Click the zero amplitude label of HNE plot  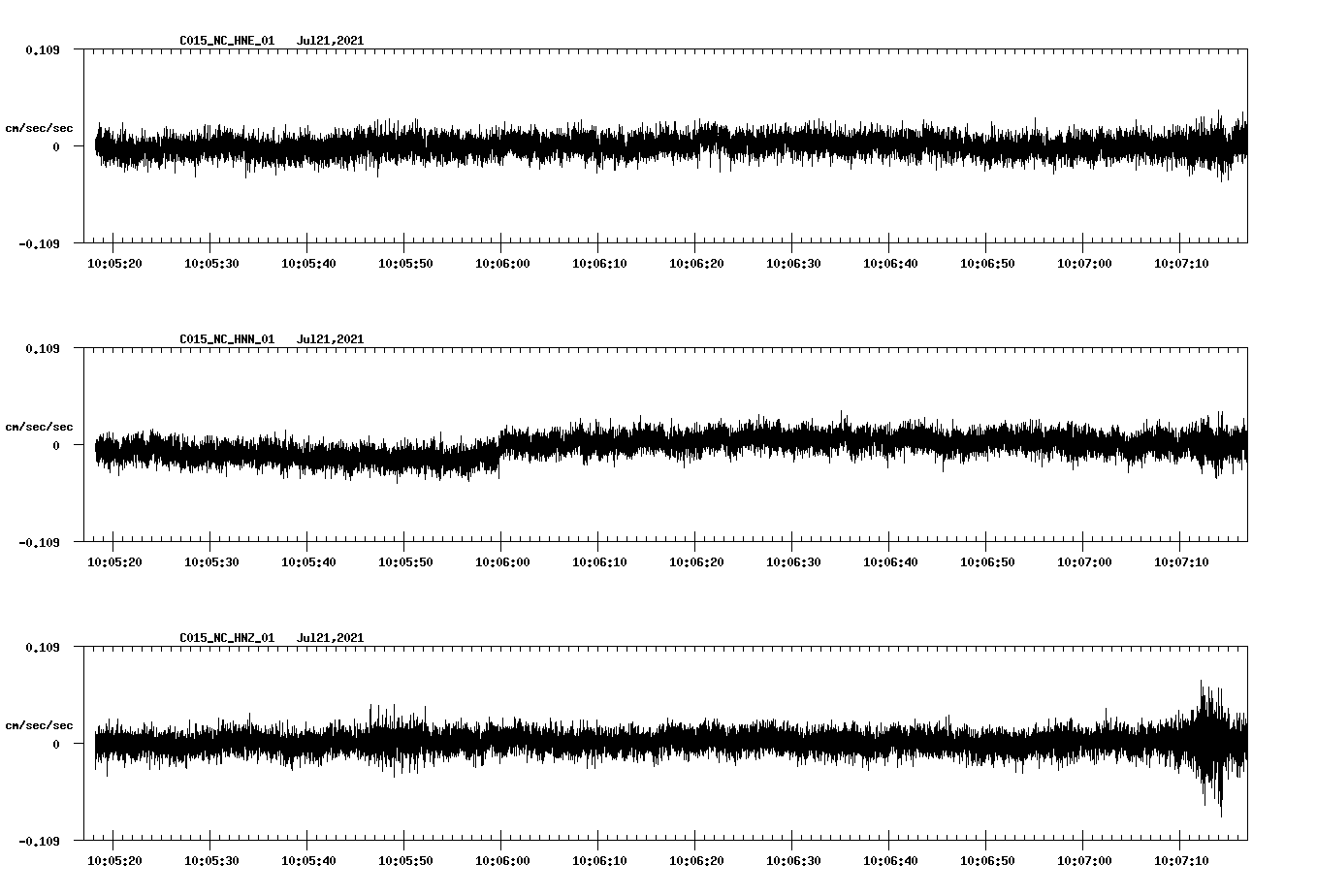[56, 146]
